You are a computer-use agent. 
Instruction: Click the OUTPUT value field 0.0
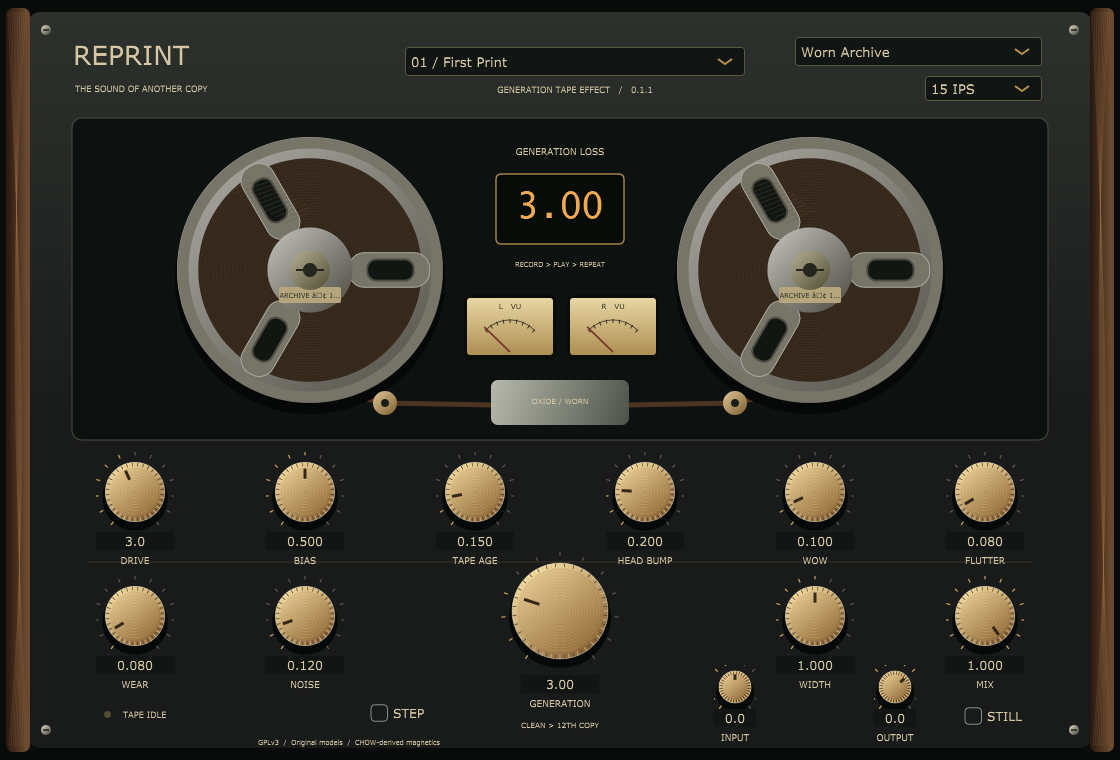click(895, 719)
